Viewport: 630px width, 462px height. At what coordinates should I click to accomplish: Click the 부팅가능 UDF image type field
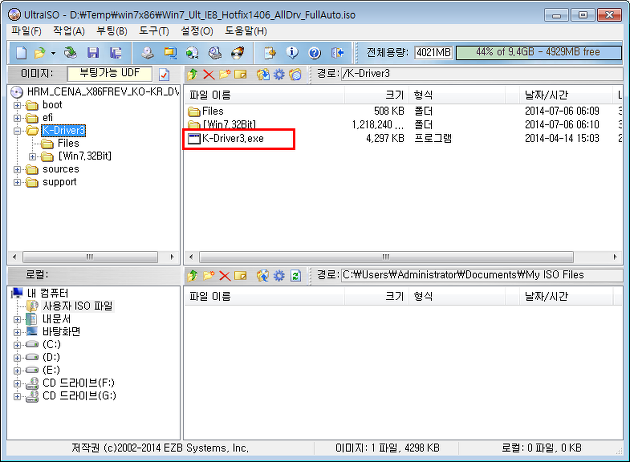pos(110,74)
